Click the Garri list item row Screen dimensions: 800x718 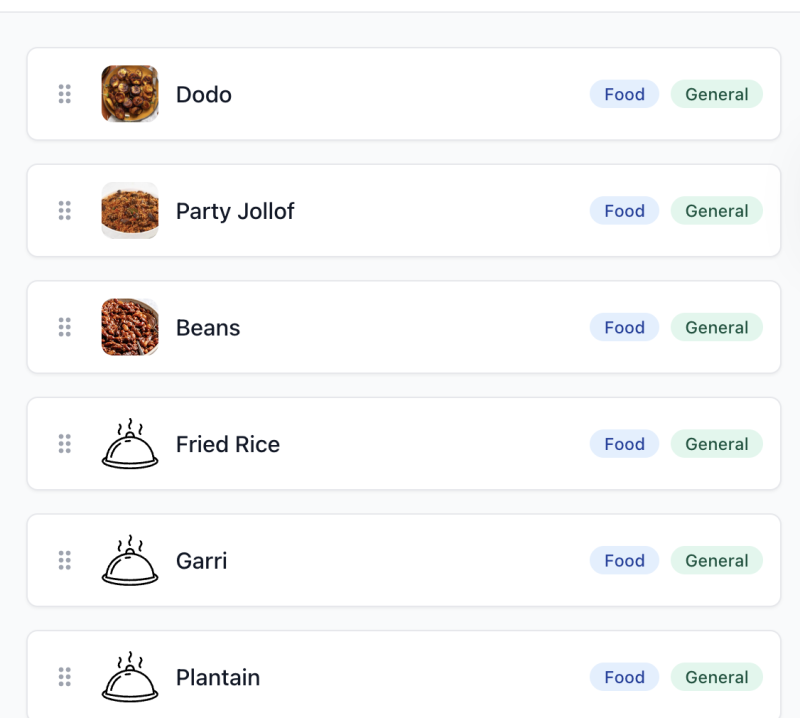point(400,561)
